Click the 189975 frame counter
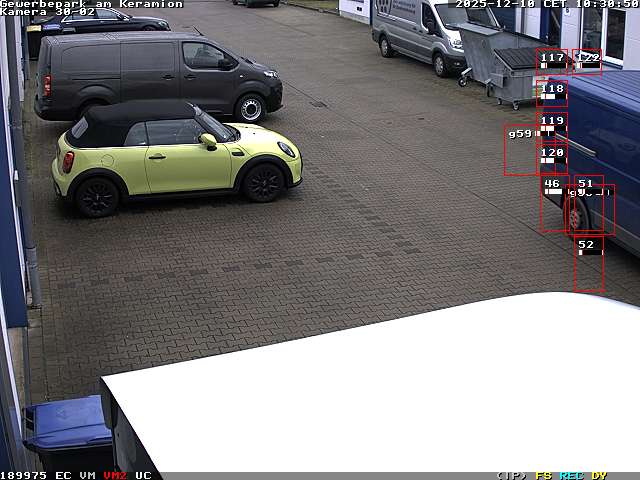Viewport: 640px width, 480px height. [x=24, y=475]
